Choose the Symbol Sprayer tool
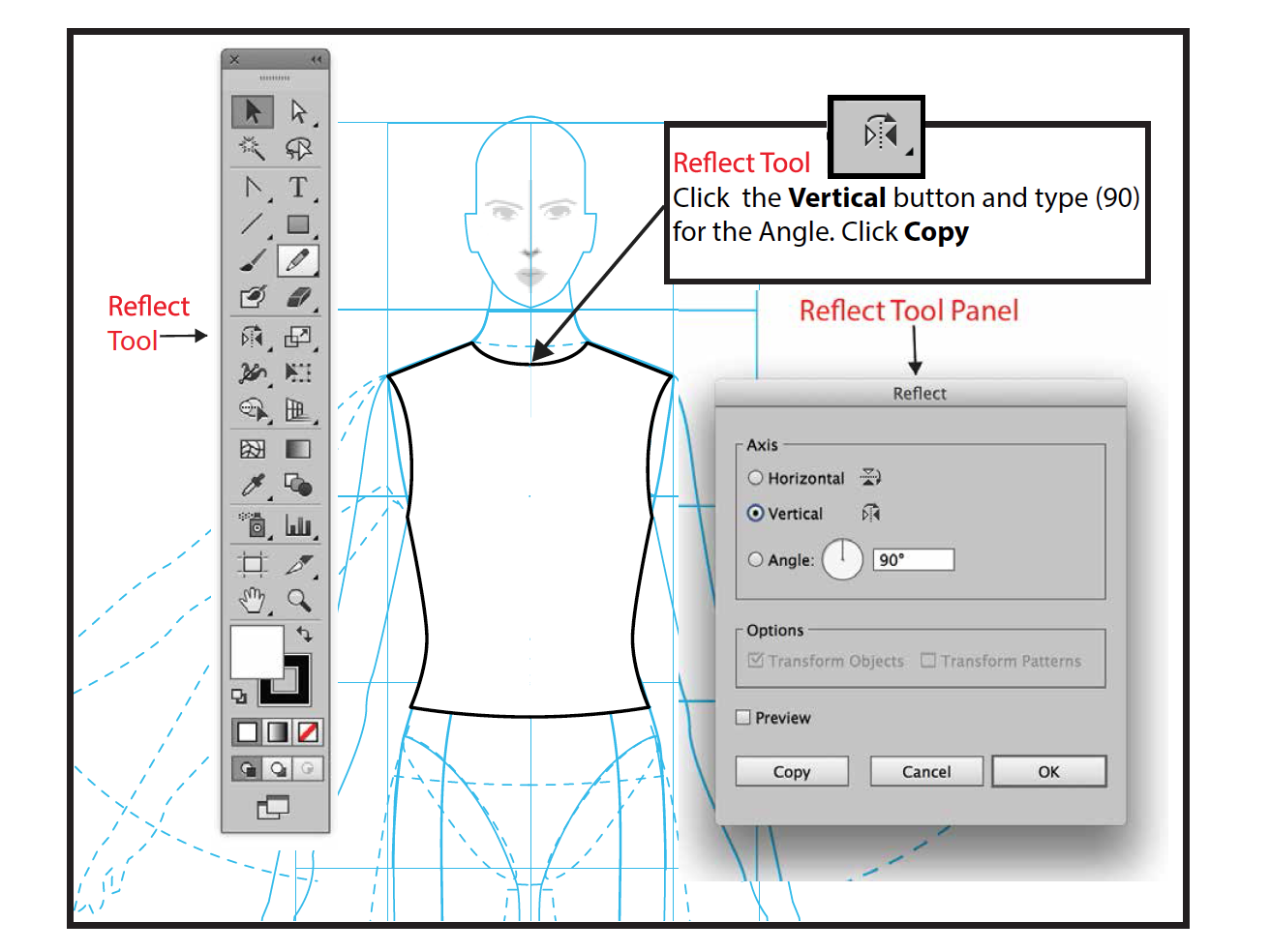1270x952 pixels. pyautogui.click(x=253, y=524)
